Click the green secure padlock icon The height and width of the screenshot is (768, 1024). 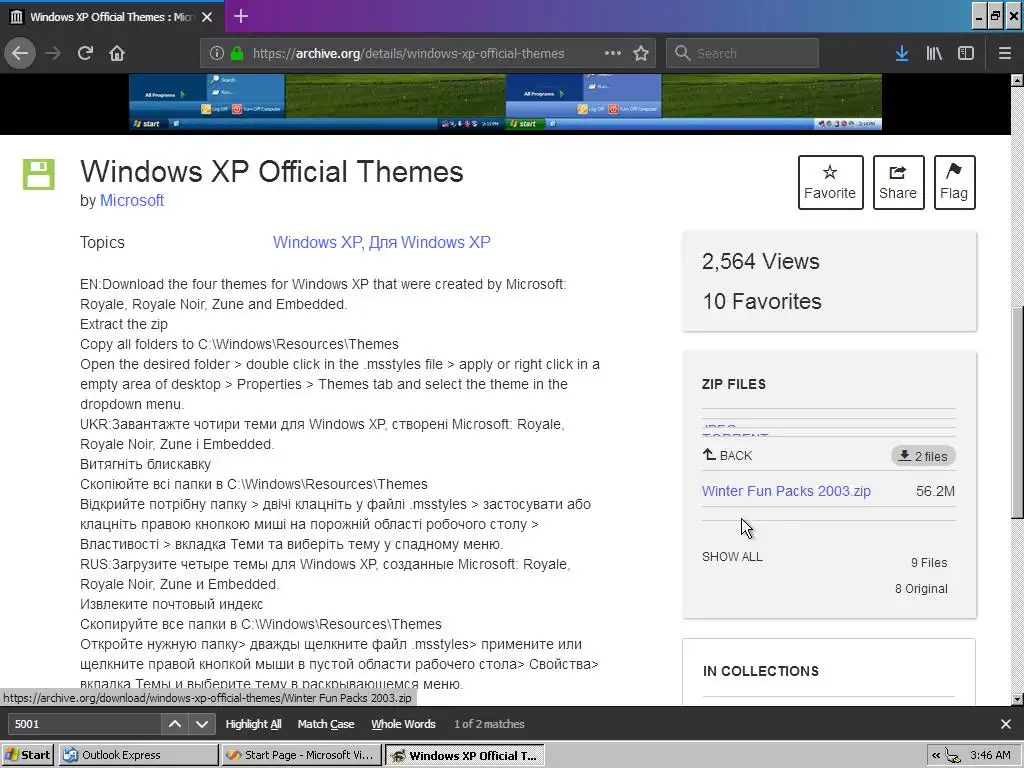236,53
